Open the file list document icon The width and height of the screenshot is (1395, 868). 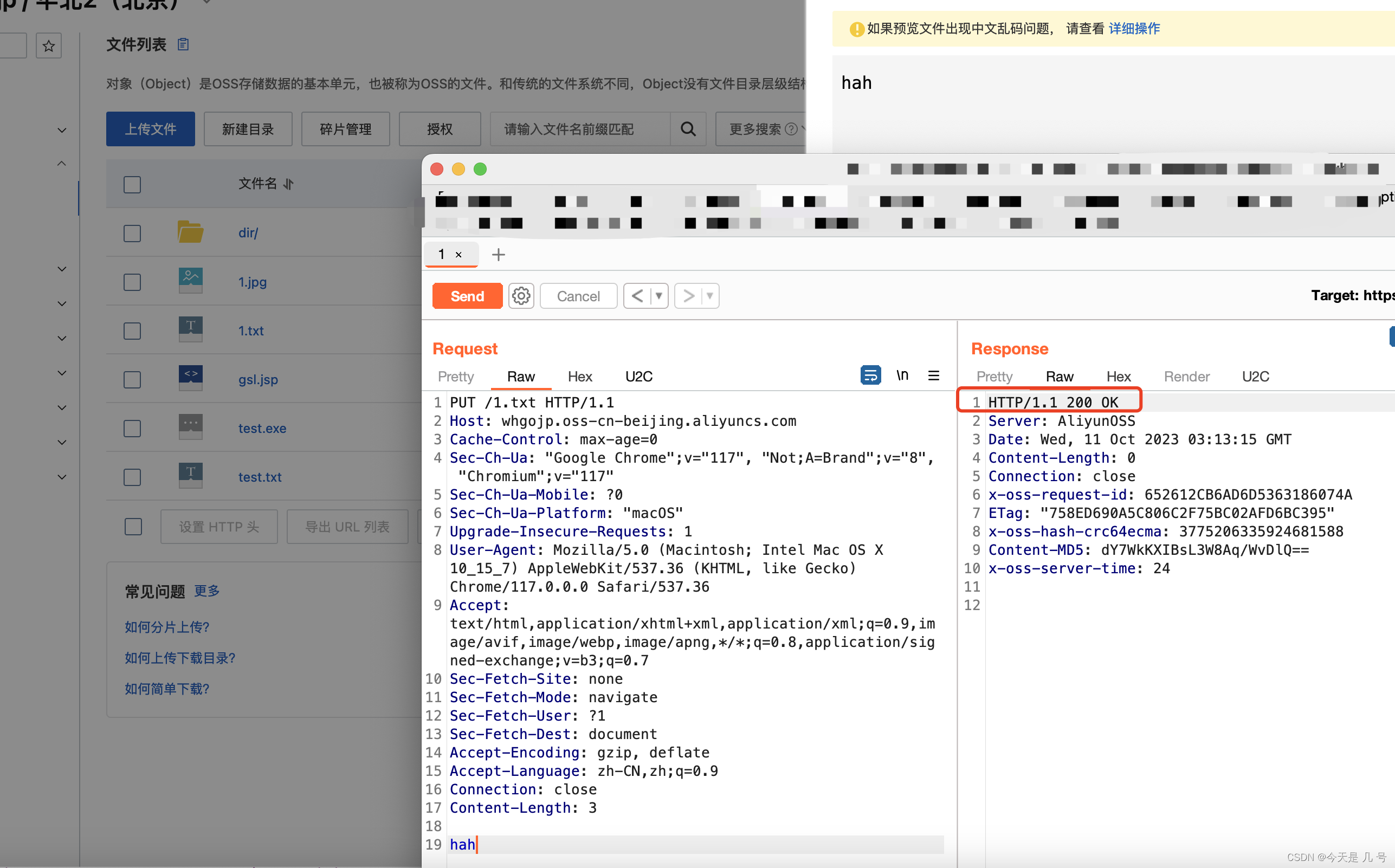coord(183,44)
